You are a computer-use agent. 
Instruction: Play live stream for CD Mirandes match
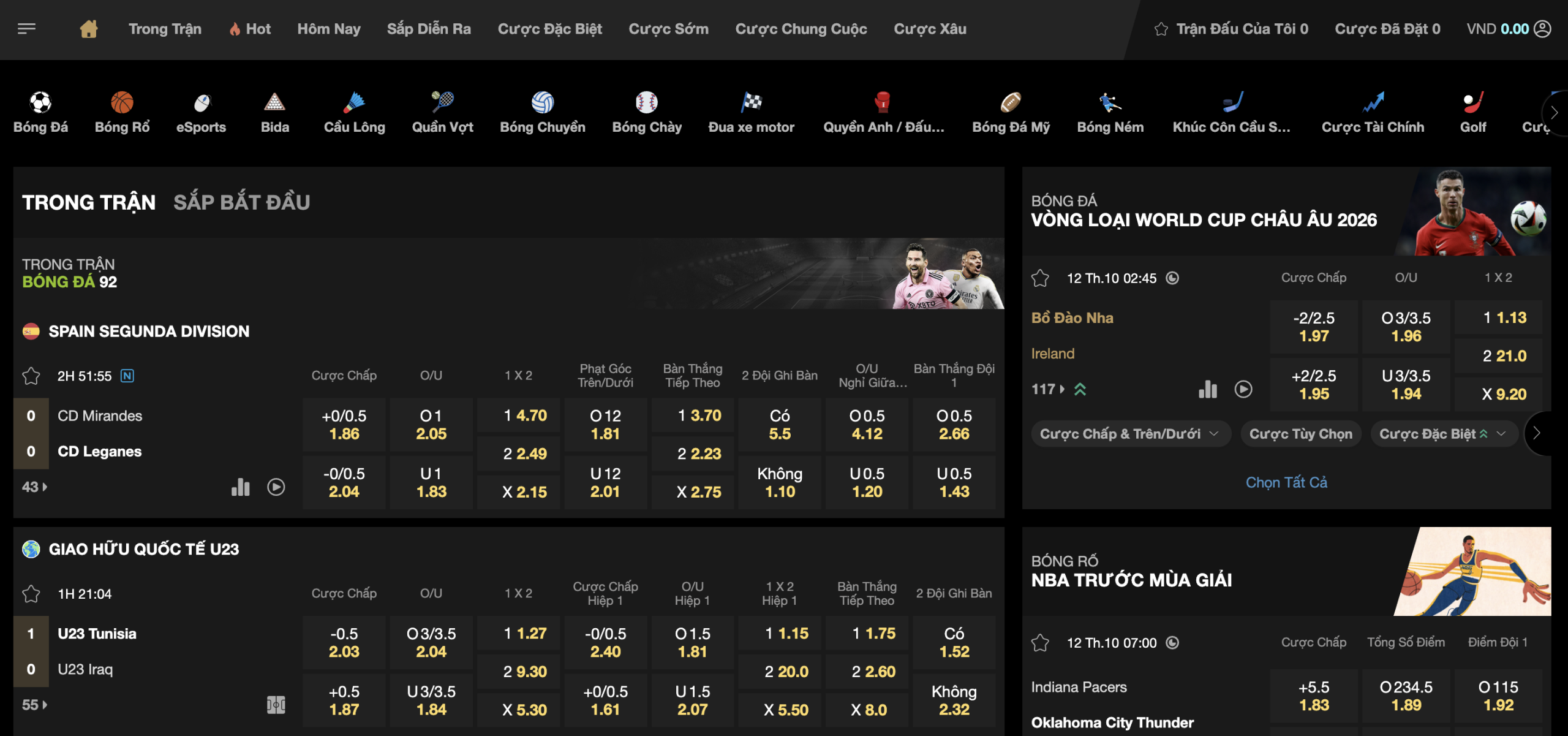tap(276, 487)
